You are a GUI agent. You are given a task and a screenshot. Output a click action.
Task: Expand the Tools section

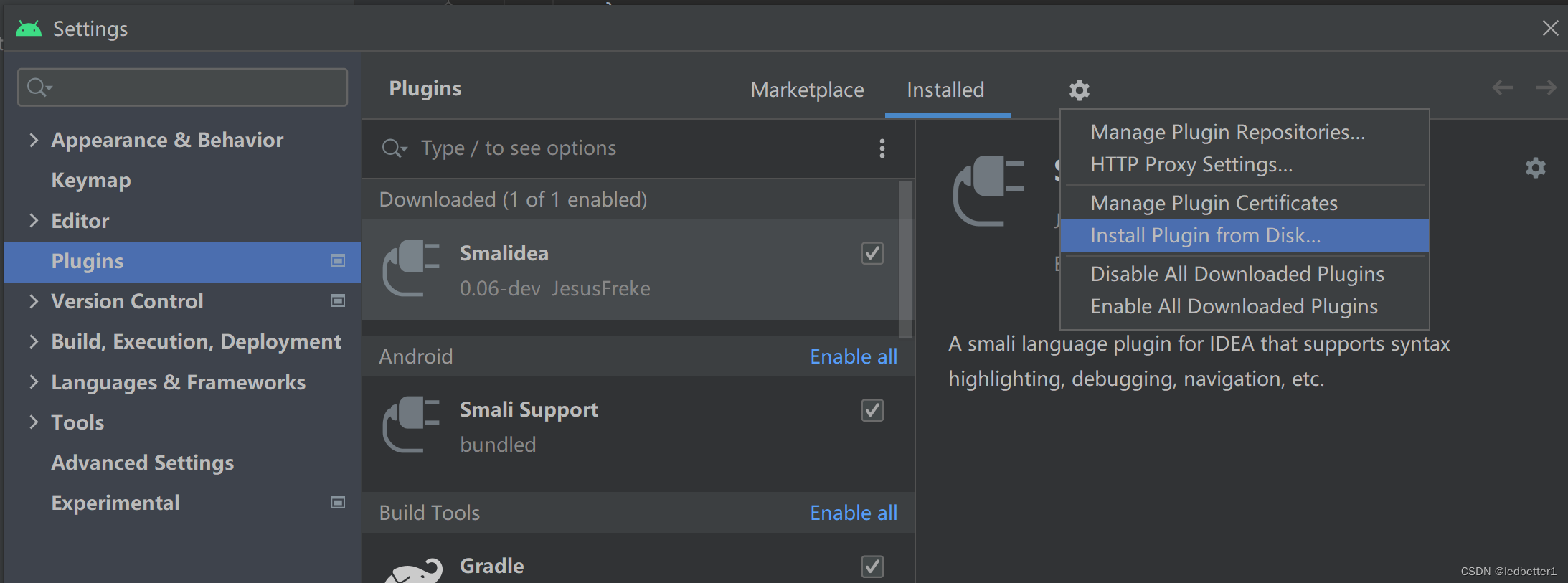point(33,422)
